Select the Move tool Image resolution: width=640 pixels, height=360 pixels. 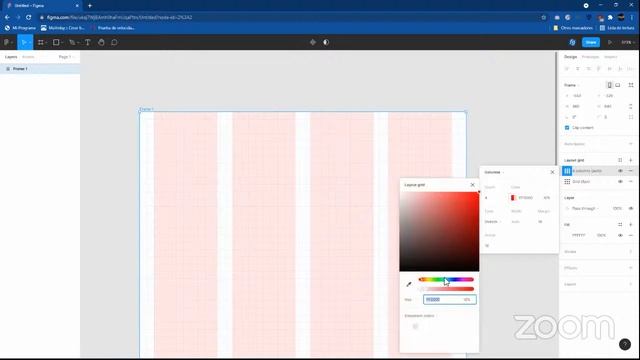[24, 42]
